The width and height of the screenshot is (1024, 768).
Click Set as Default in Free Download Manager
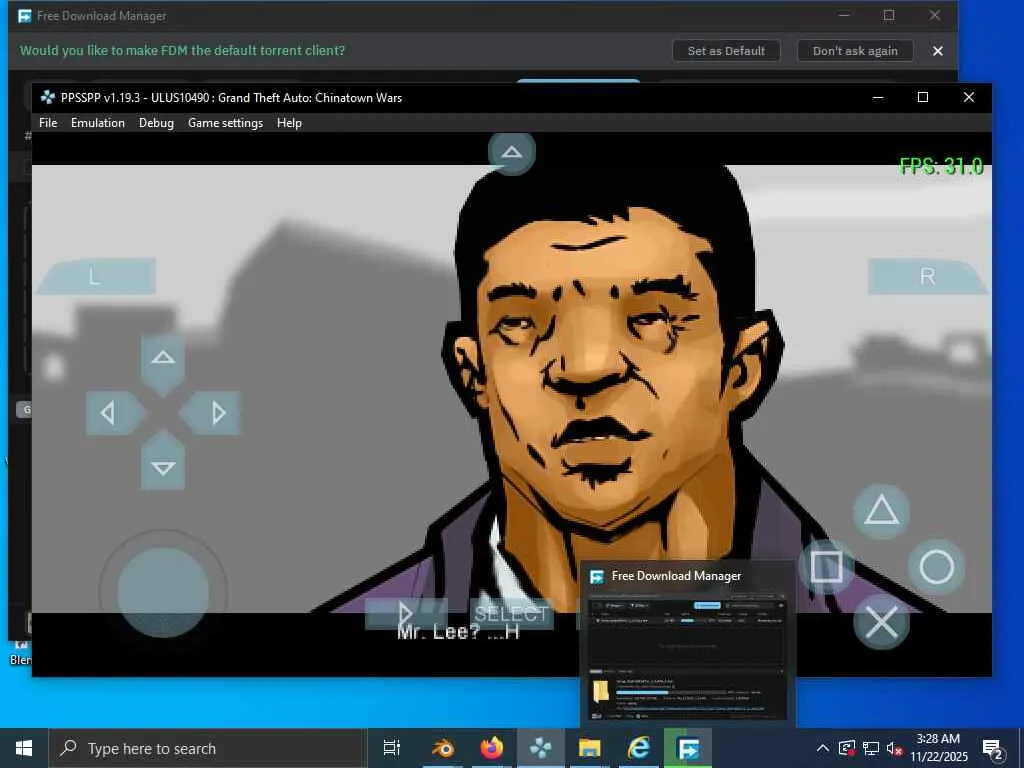pos(726,51)
